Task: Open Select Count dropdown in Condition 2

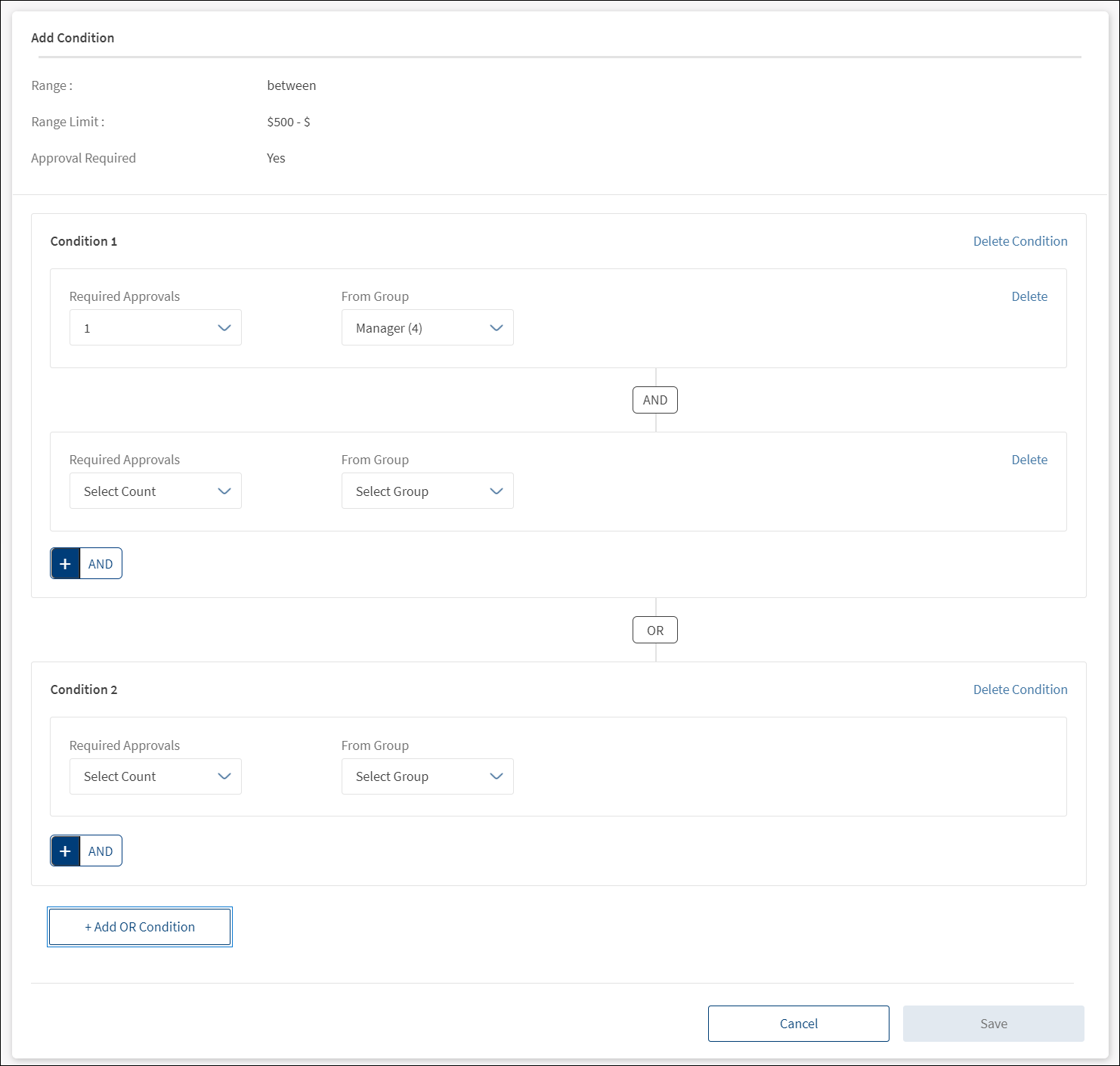Action: pyautogui.click(x=155, y=776)
